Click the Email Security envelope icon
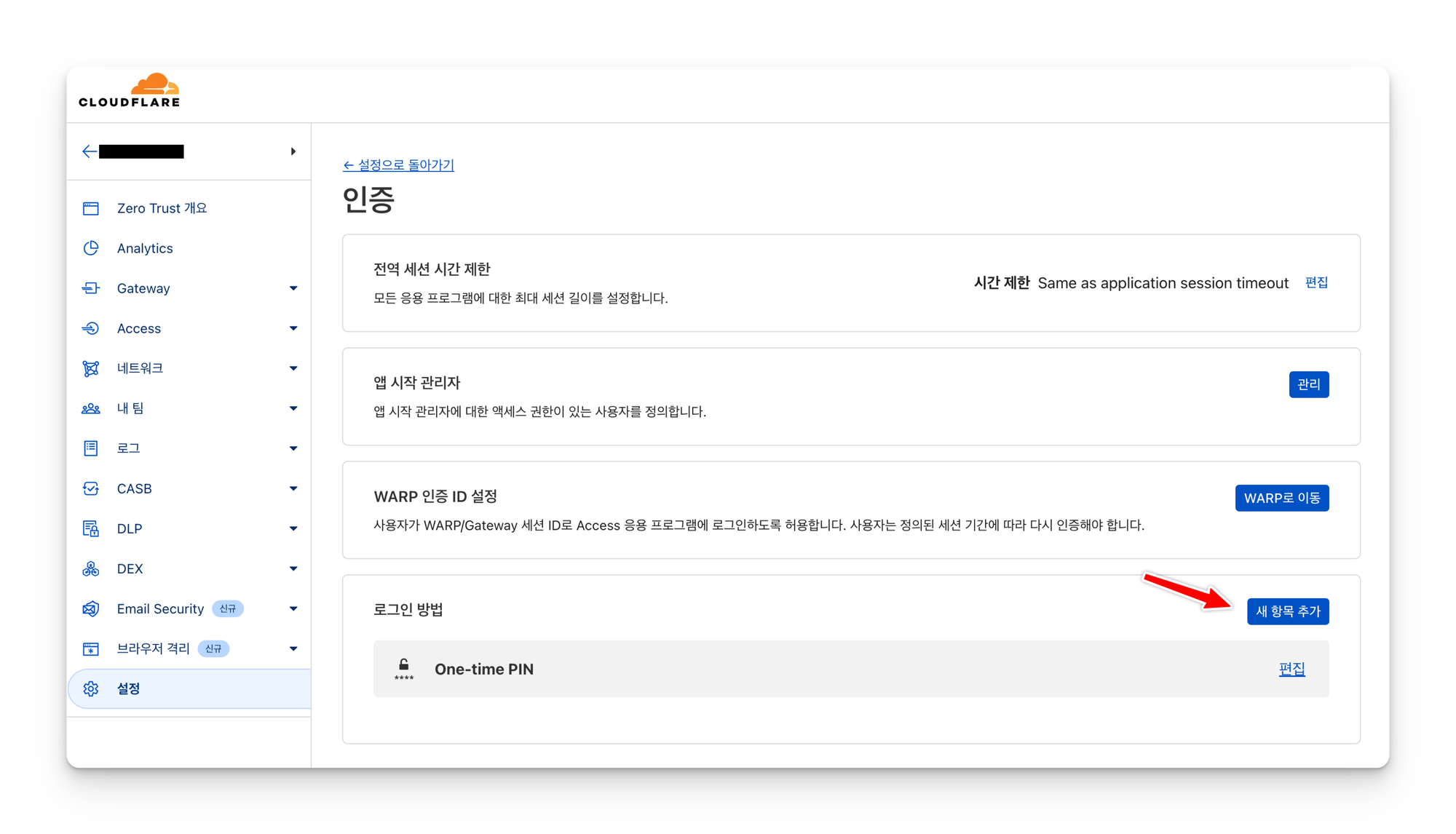Viewport: 1456px width, 834px height. coord(91,608)
